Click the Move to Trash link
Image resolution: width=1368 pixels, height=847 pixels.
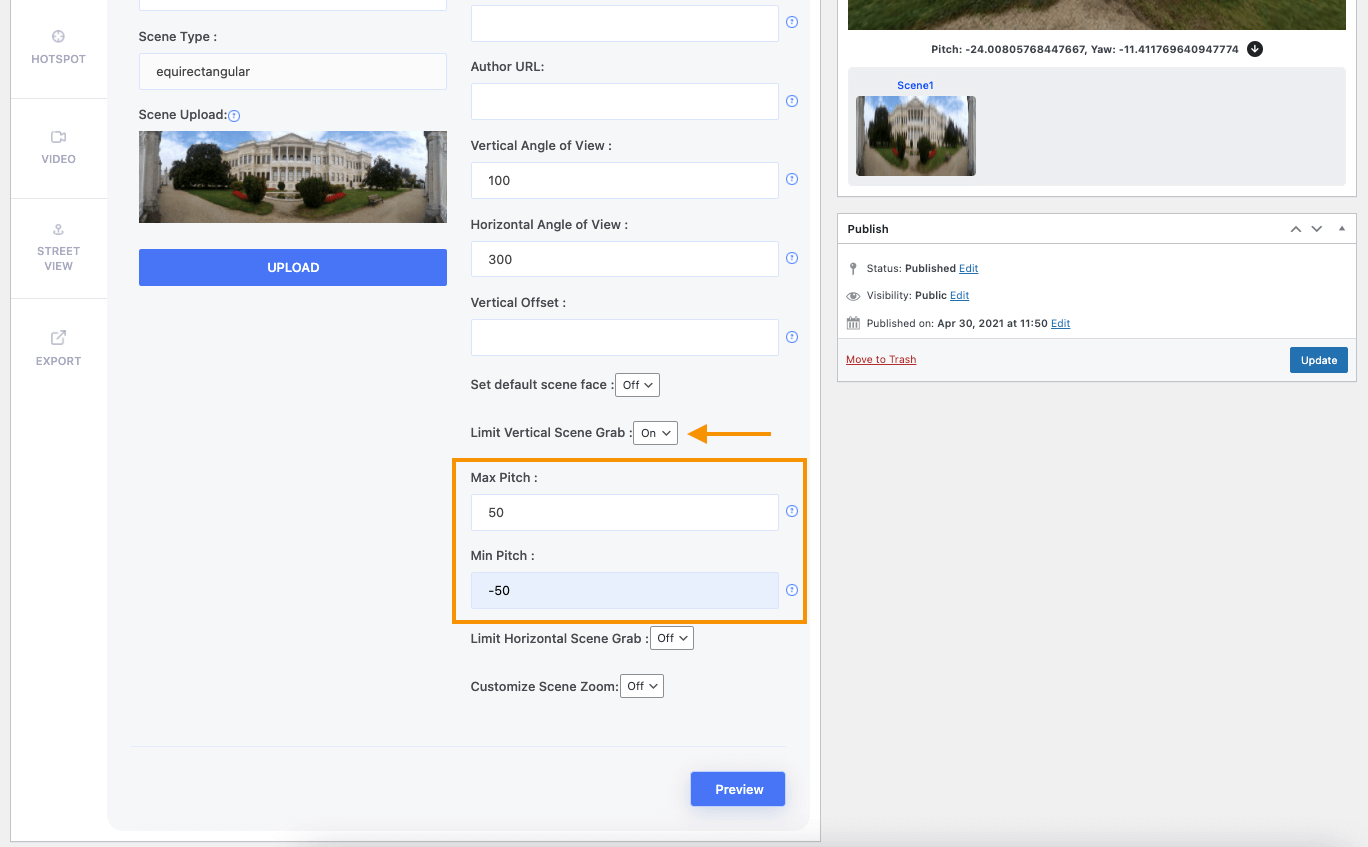[881, 360]
